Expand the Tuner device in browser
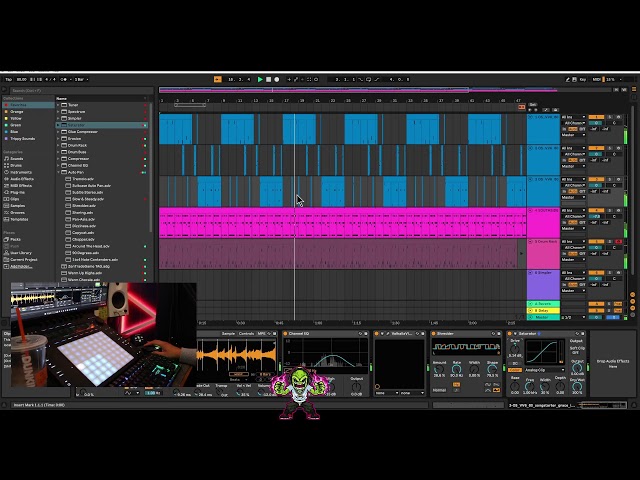640x480 pixels. click(x=58, y=105)
